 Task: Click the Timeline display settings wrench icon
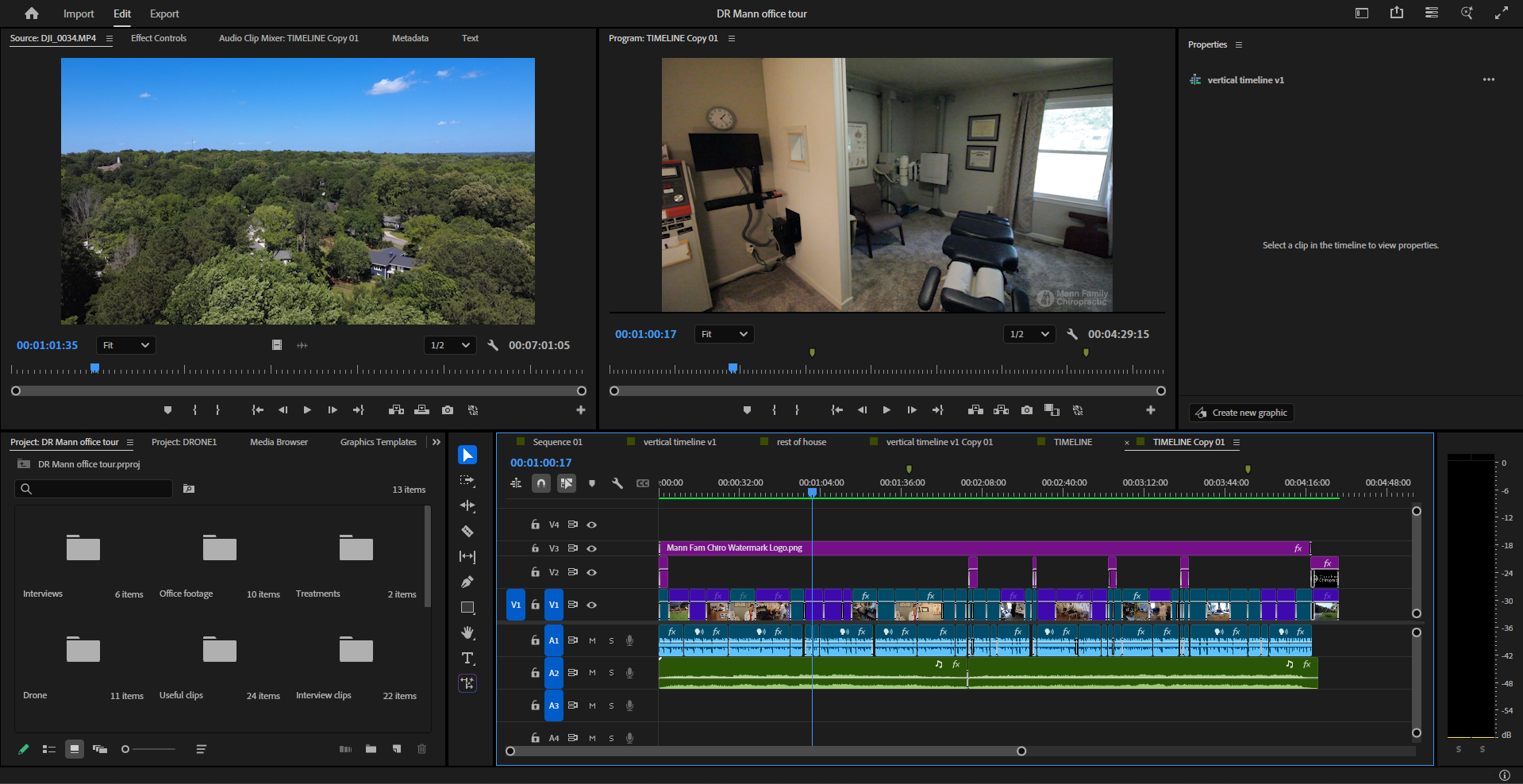pos(617,483)
